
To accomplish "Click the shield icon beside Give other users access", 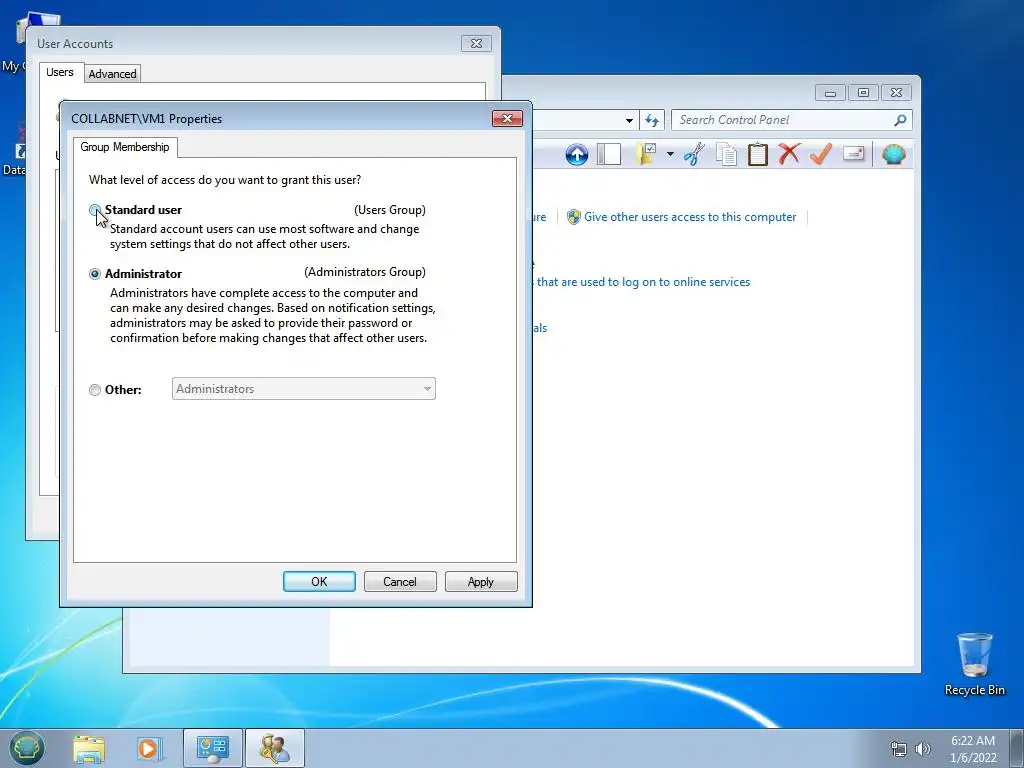I will pyautogui.click(x=573, y=217).
